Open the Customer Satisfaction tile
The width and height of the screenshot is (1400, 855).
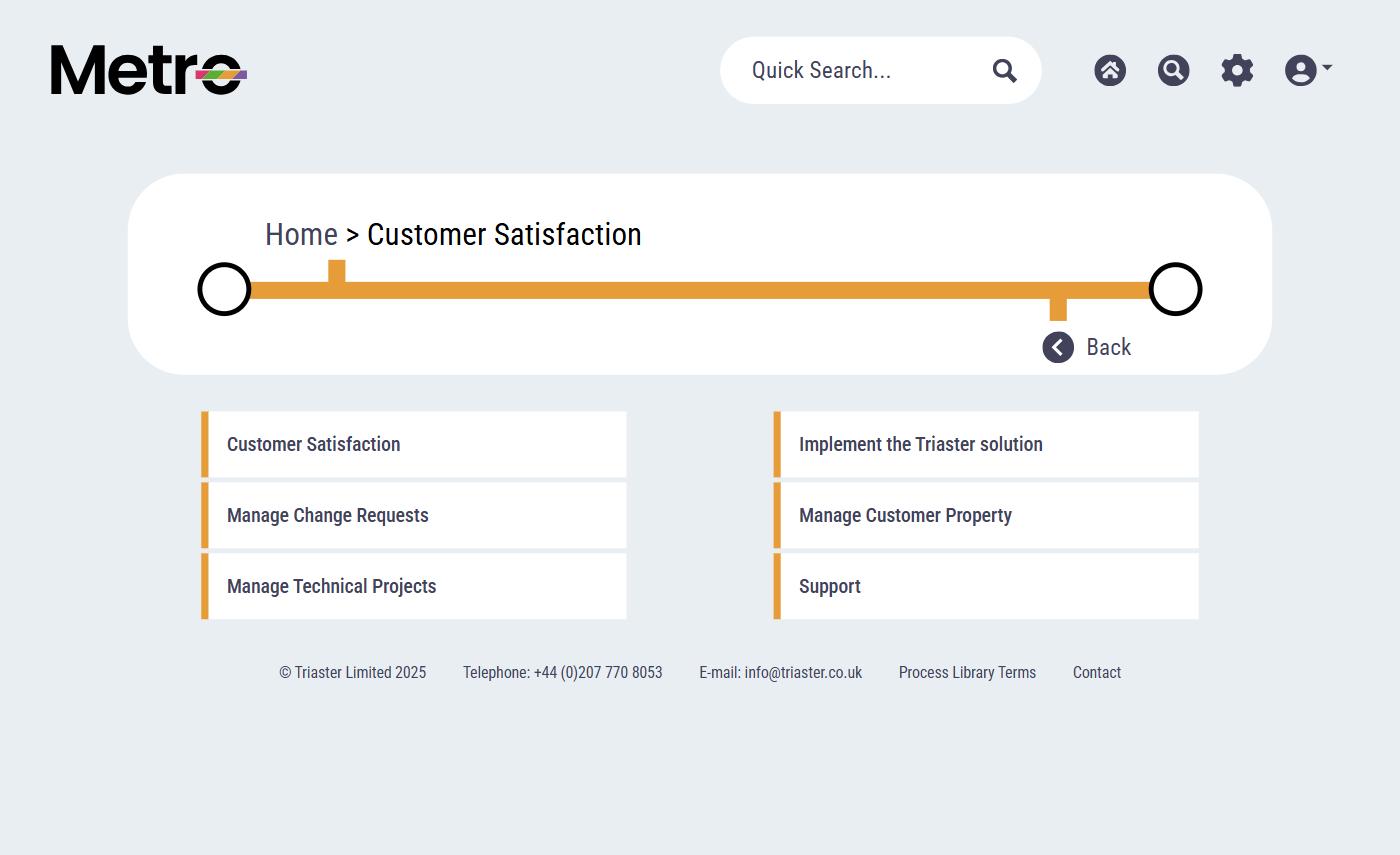[414, 444]
